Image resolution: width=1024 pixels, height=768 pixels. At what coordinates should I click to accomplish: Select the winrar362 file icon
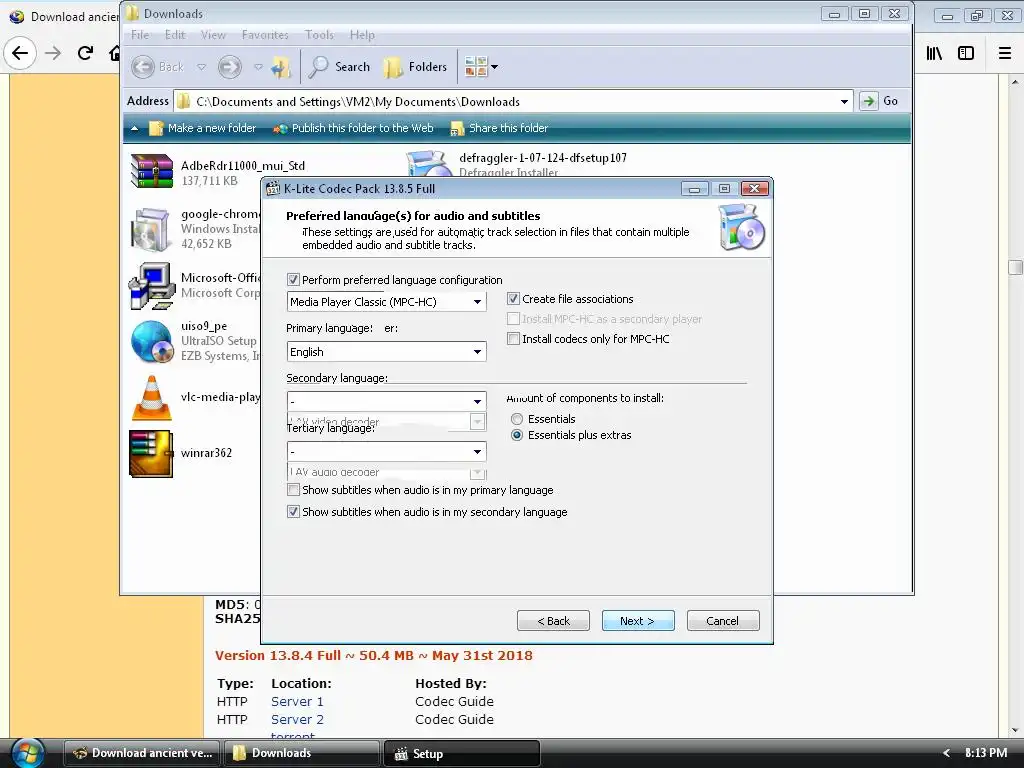(x=152, y=454)
